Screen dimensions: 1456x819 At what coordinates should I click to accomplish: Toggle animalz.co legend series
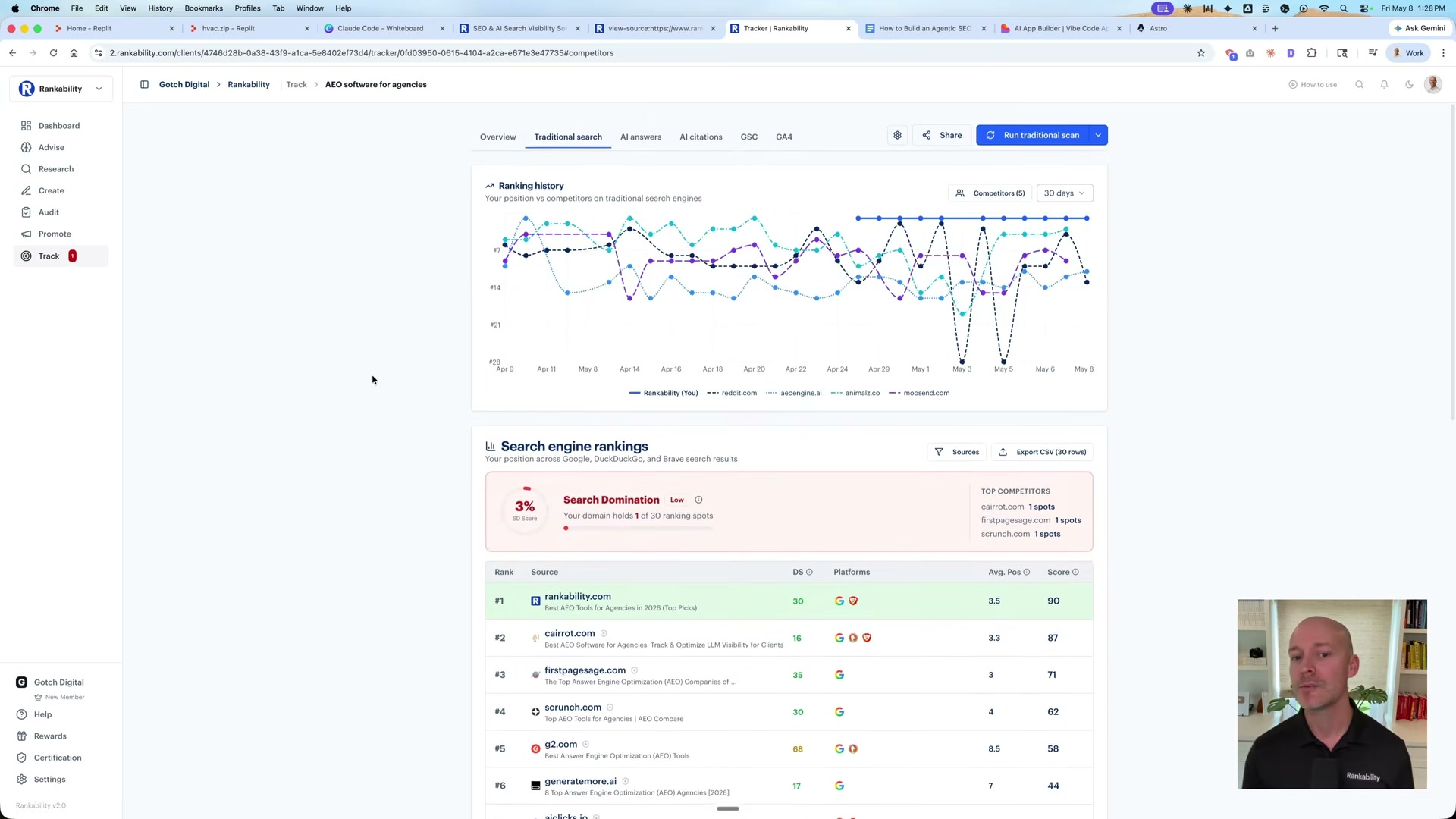point(855,393)
